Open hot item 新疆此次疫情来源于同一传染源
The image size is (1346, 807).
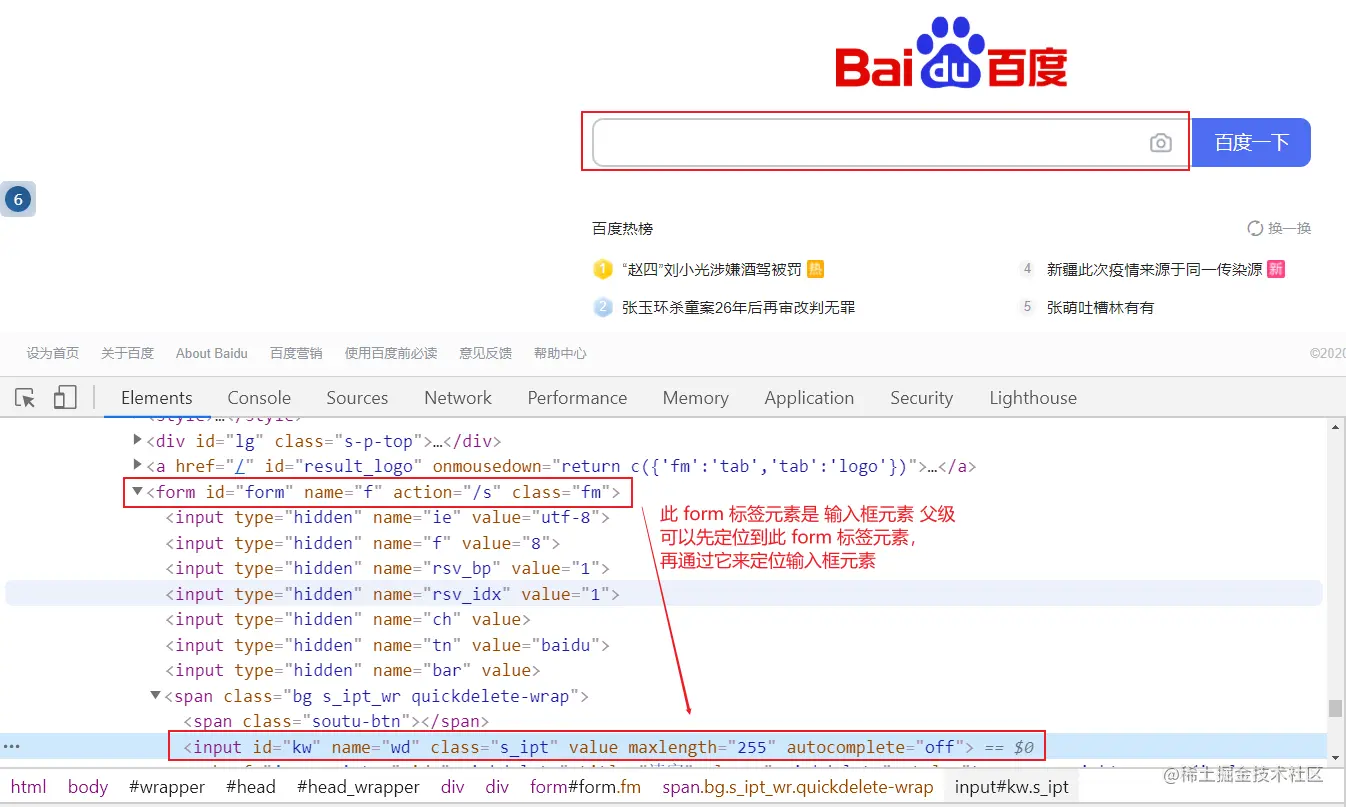coord(1154,269)
